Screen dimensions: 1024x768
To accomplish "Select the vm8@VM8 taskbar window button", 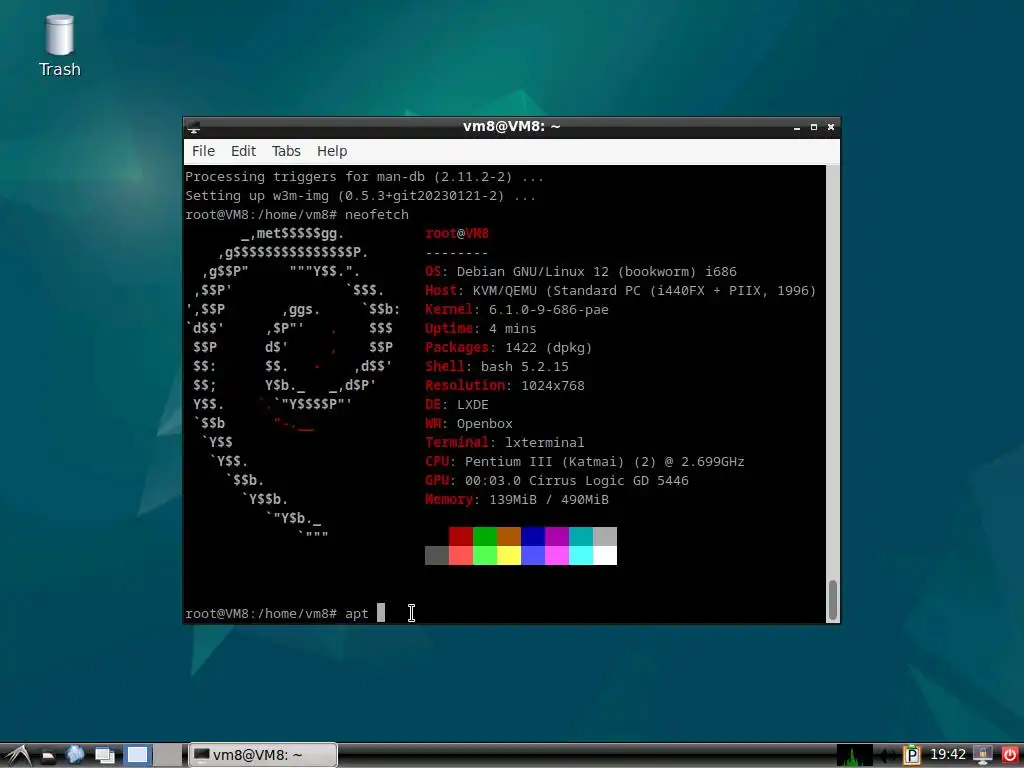I will point(263,756).
